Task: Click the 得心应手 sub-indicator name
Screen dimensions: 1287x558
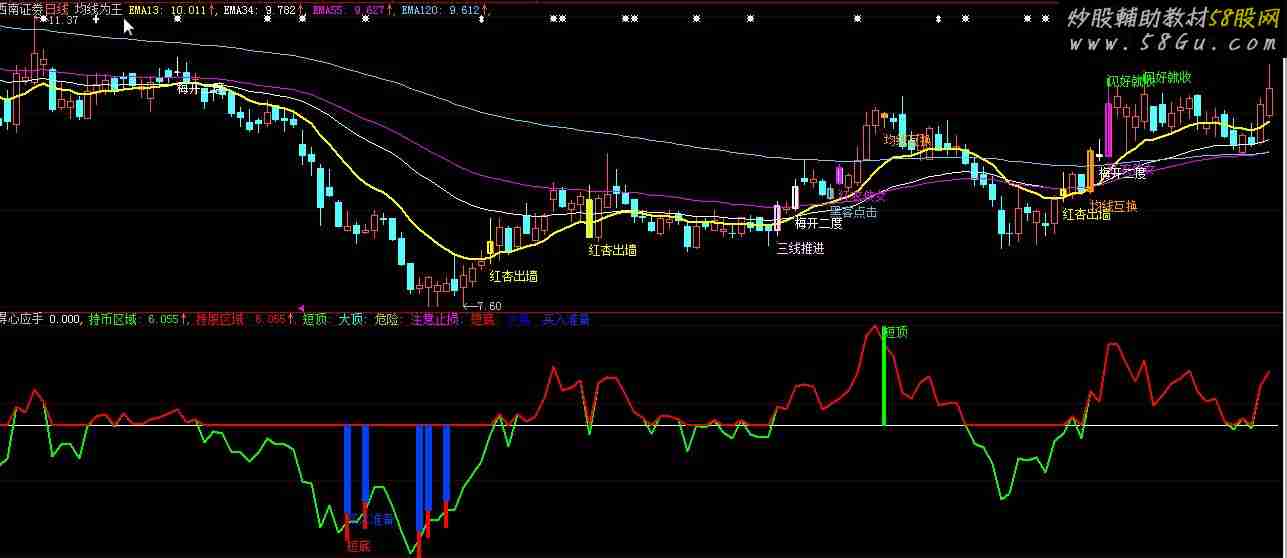Action: [x=22, y=320]
